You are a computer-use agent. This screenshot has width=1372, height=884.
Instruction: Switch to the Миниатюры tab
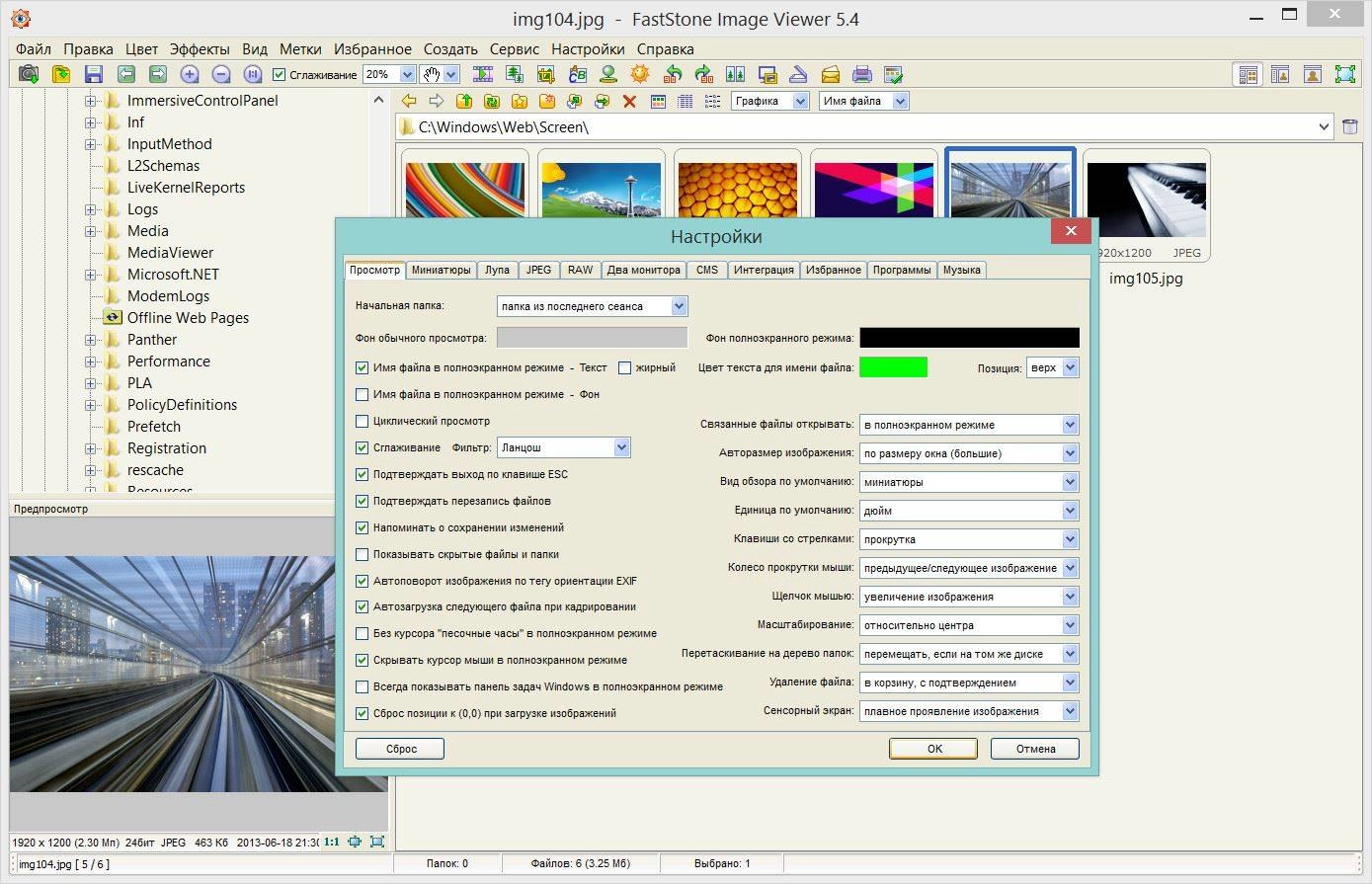[442, 270]
